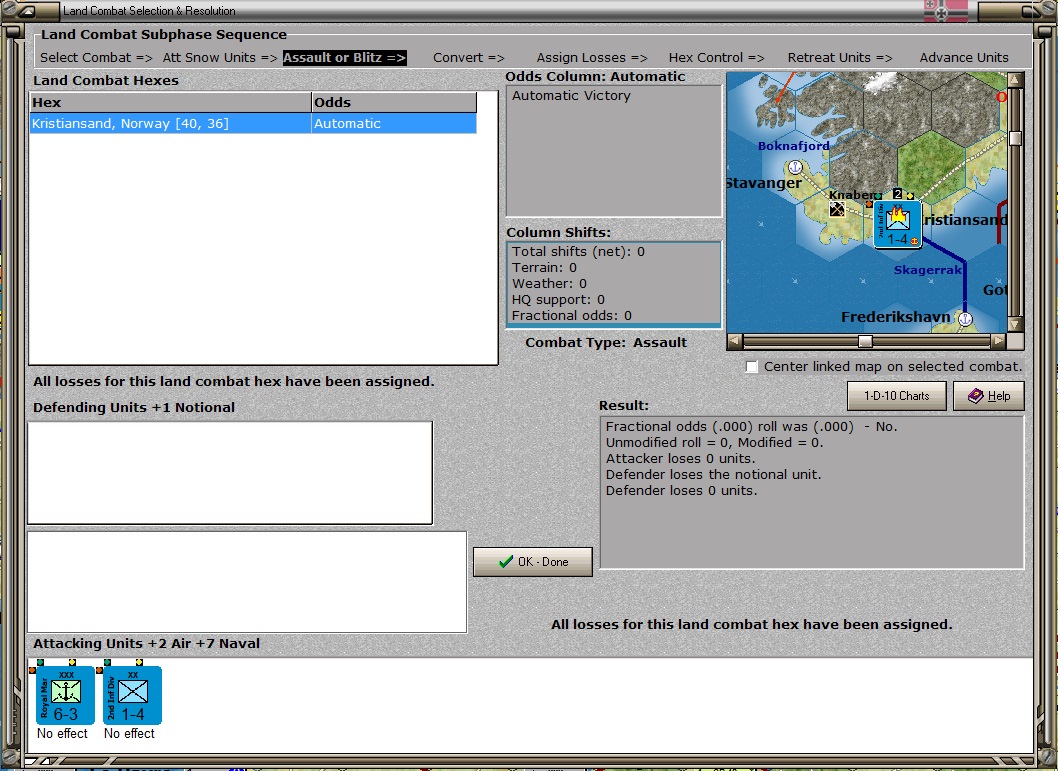The width and height of the screenshot is (1058, 771).
Task: Click the Boknafjord label on map
Action: pos(794,146)
